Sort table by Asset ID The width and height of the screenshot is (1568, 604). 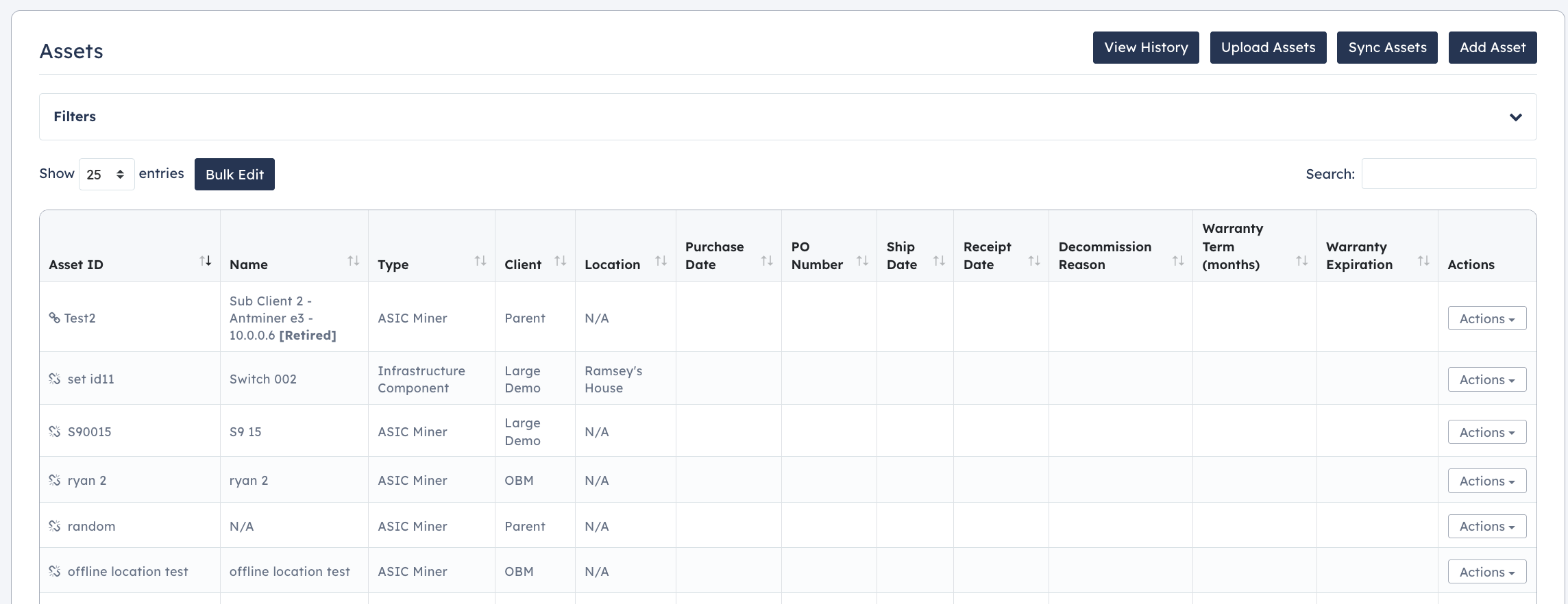coord(206,261)
